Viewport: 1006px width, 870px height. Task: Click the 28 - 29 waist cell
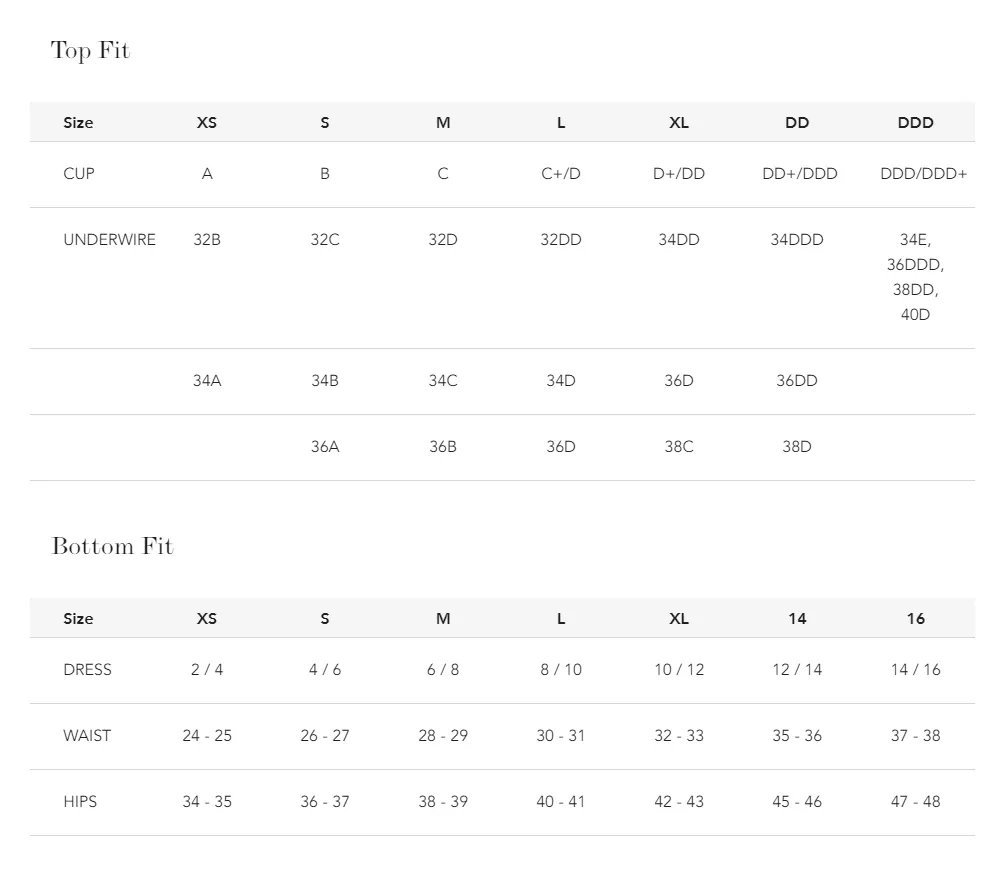[443, 736]
